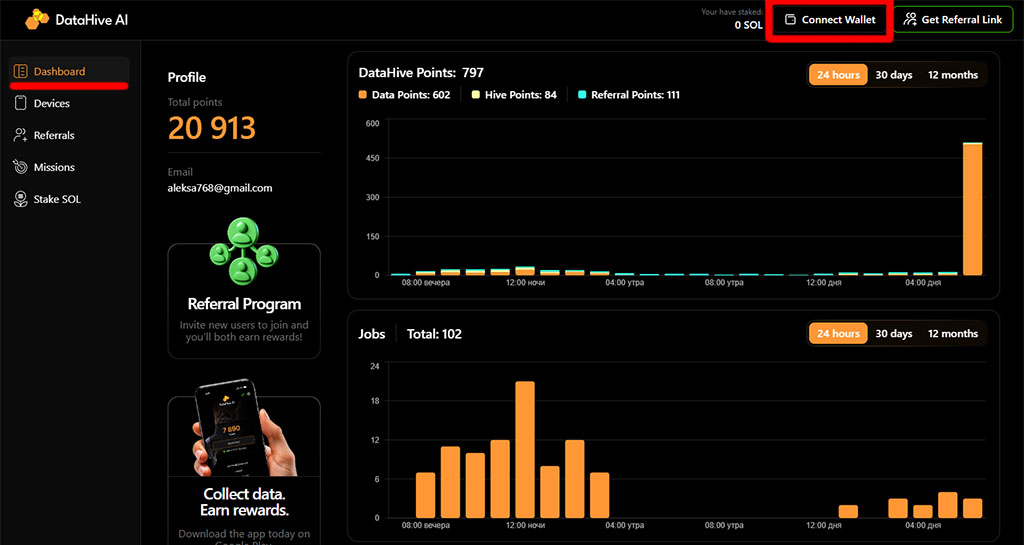Show 12 months in DataHive Points chart
This screenshot has height=545, width=1024.
point(952,75)
